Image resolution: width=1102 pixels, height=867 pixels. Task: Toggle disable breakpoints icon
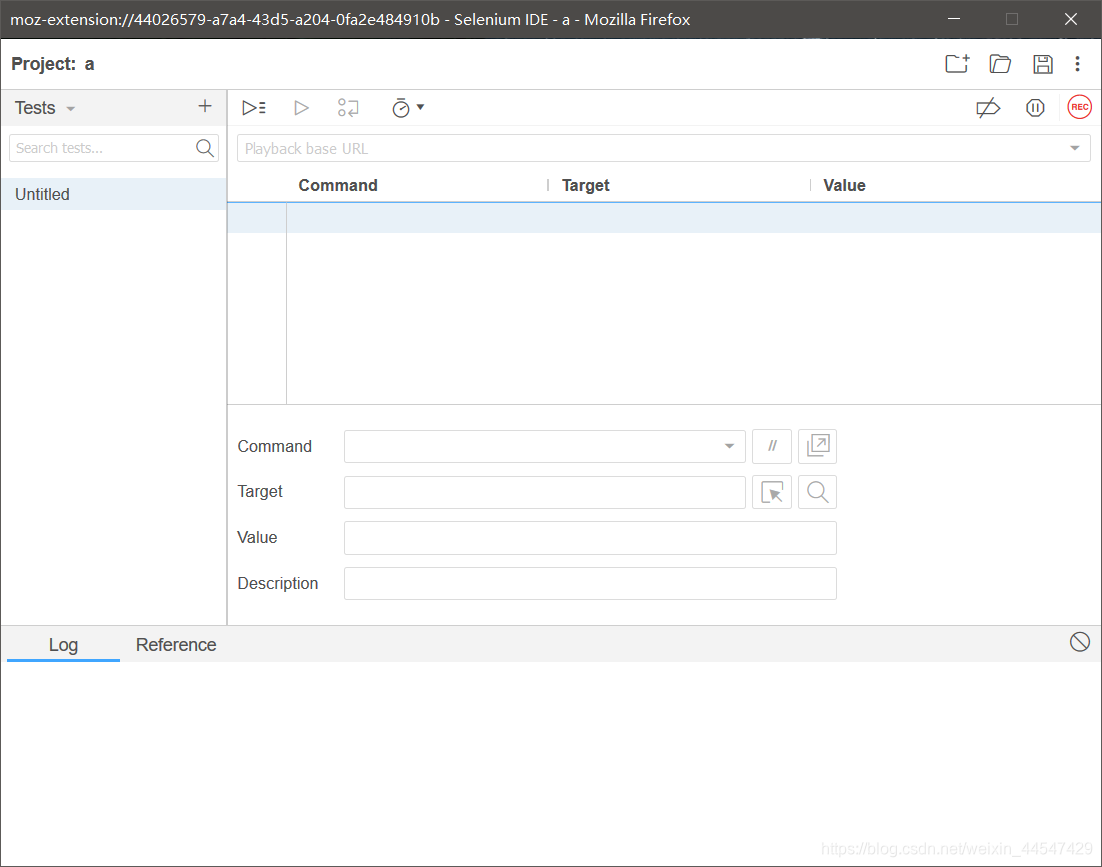pos(988,107)
